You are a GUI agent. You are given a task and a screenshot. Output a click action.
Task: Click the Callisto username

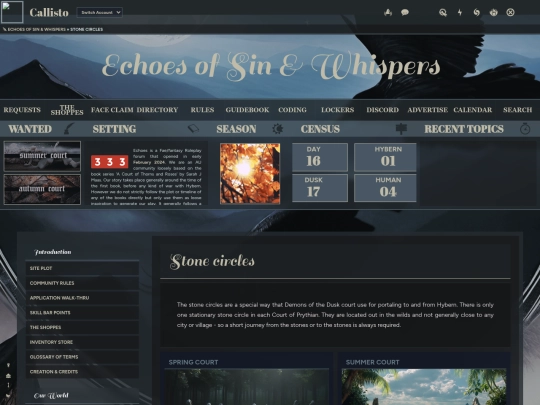49,12
